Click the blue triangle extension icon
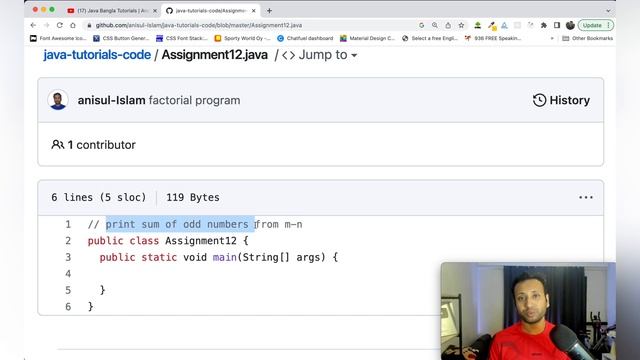Screen dimensions: 640x360 504,25
